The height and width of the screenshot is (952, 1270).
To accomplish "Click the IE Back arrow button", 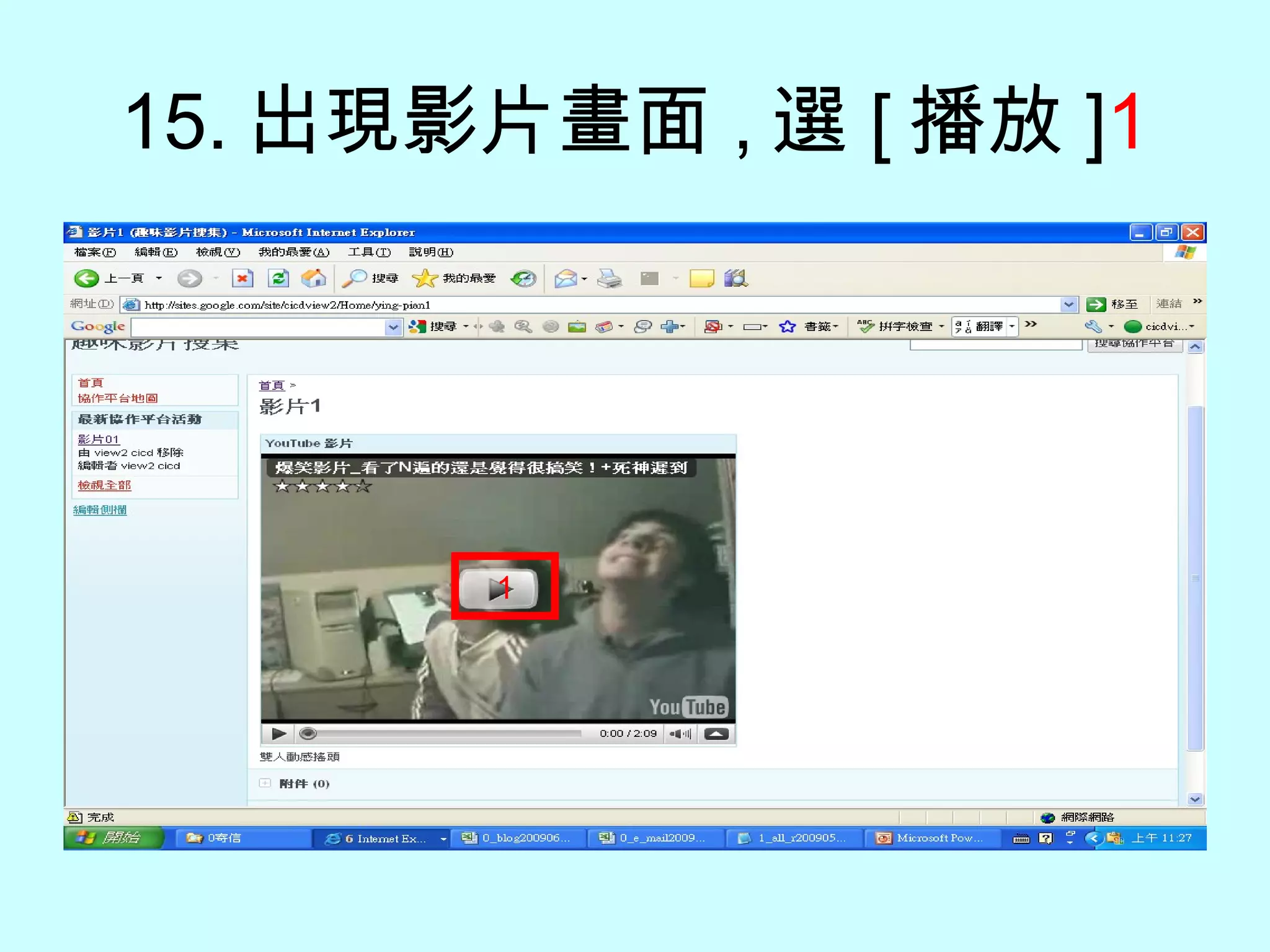I will click(x=86, y=279).
